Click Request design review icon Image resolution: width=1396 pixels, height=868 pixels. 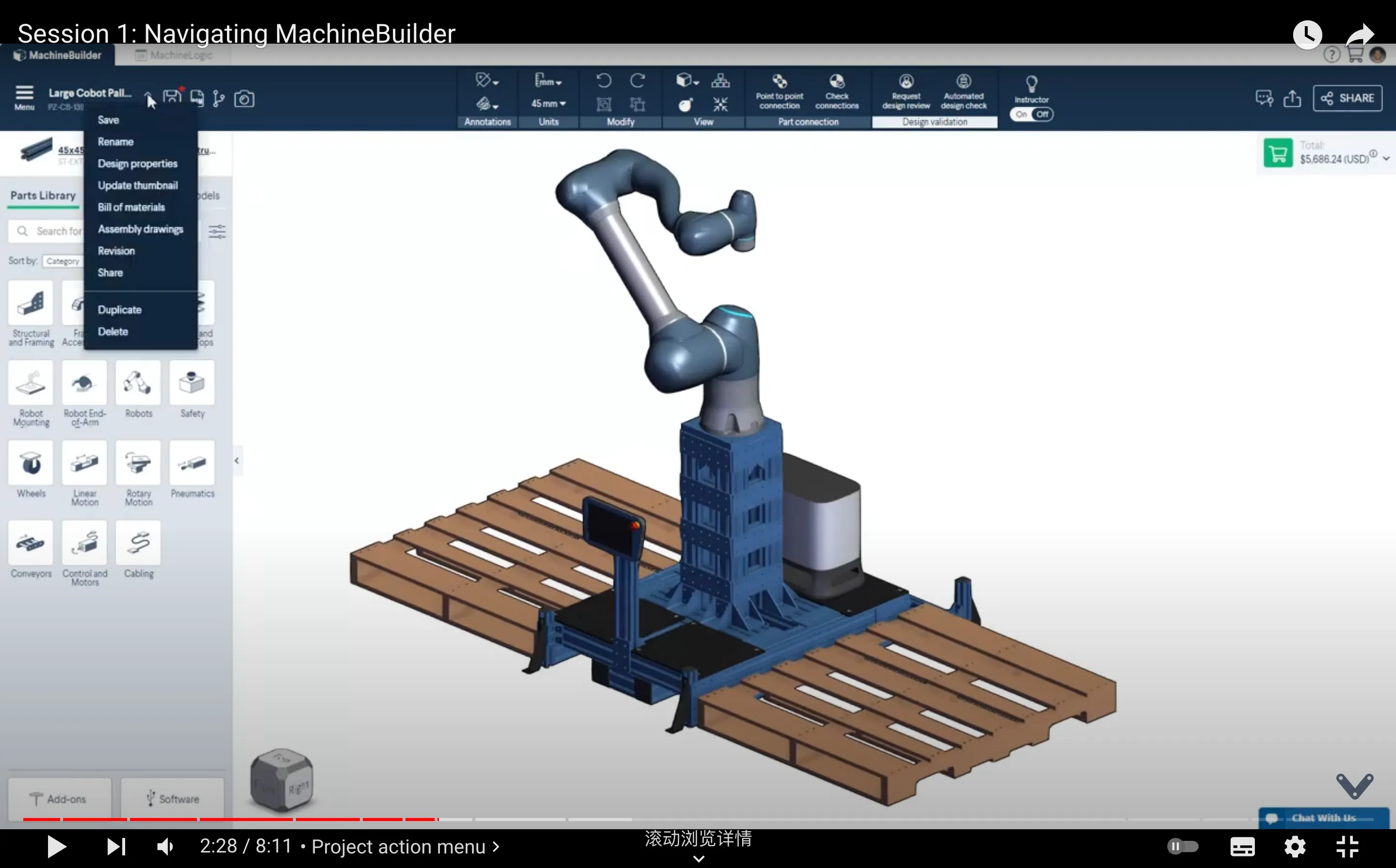point(906,81)
